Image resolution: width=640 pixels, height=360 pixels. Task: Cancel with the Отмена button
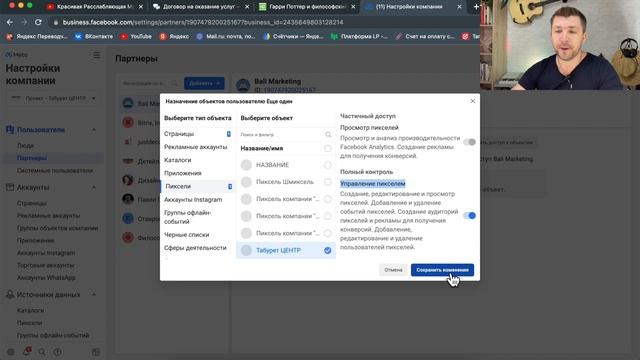(x=393, y=270)
